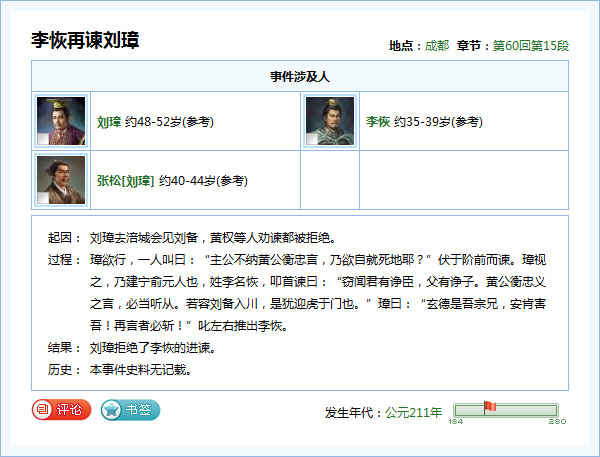The width and height of the screenshot is (600, 457).
Task: Click the 结果 section label
Action: point(62,348)
